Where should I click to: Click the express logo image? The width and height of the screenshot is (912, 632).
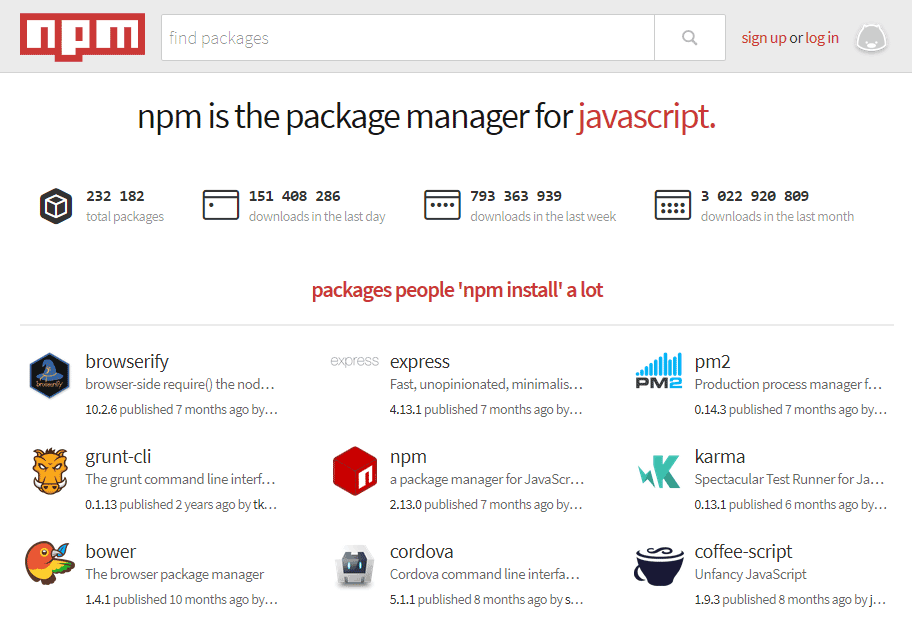point(354,361)
